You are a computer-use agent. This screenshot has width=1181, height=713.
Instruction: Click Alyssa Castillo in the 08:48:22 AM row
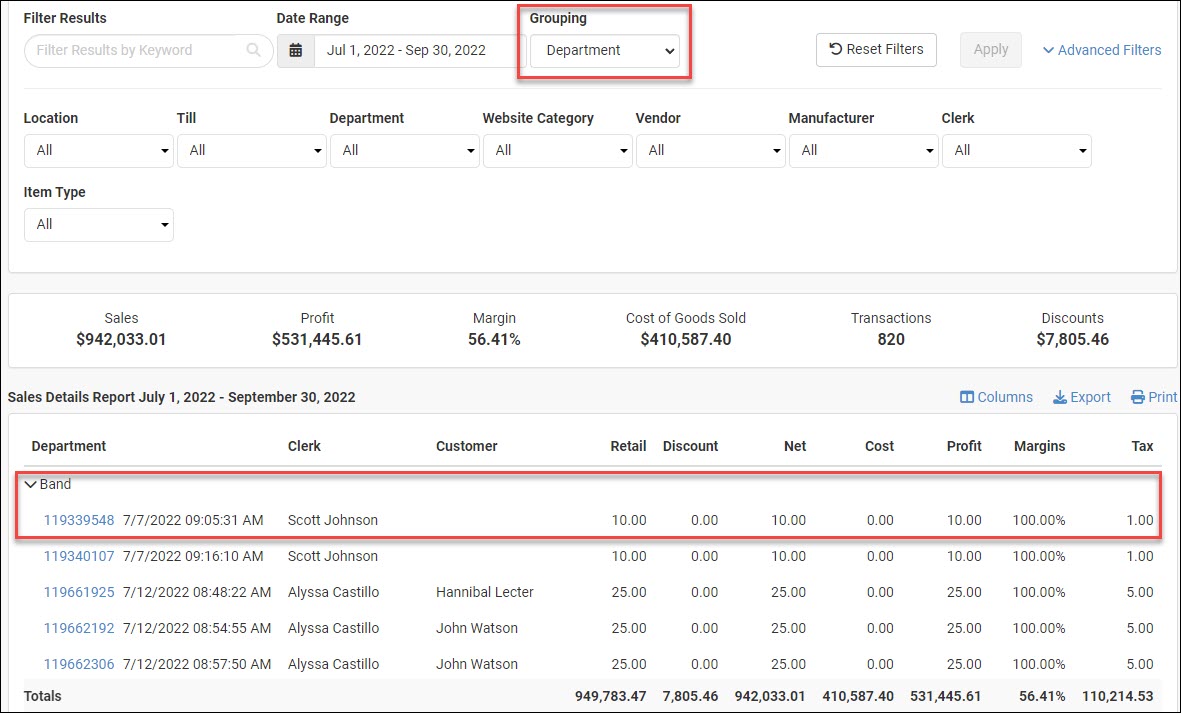333,593
